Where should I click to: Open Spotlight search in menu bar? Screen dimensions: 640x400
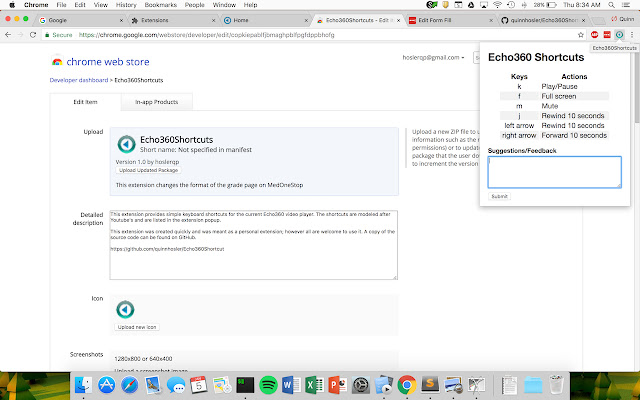611,5
